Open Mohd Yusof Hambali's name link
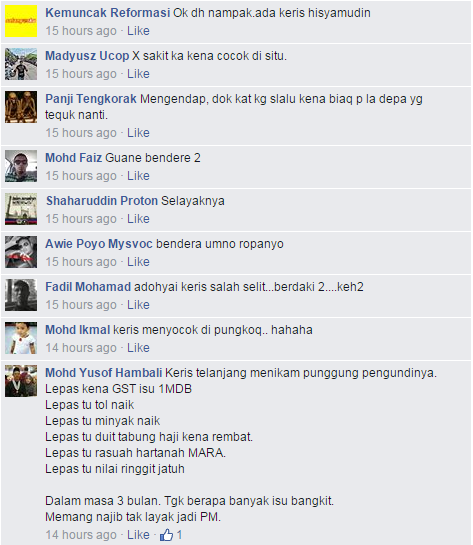473x545 pixels. 104,373
